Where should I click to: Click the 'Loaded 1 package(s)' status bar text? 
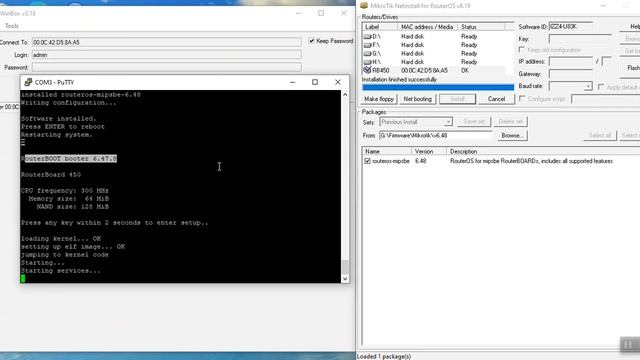pyautogui.click(x=384, y=356)
